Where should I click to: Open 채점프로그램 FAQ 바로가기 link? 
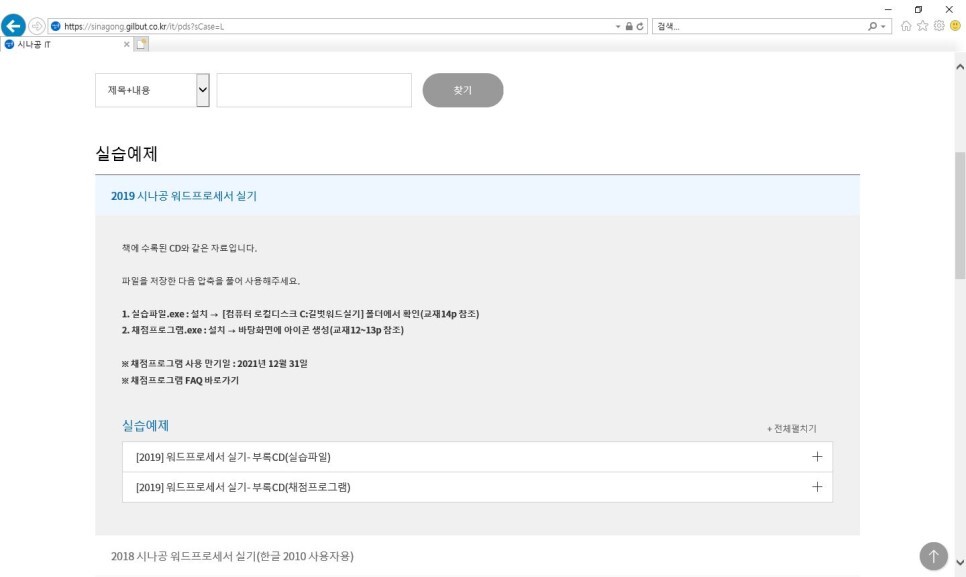(180, 381)
